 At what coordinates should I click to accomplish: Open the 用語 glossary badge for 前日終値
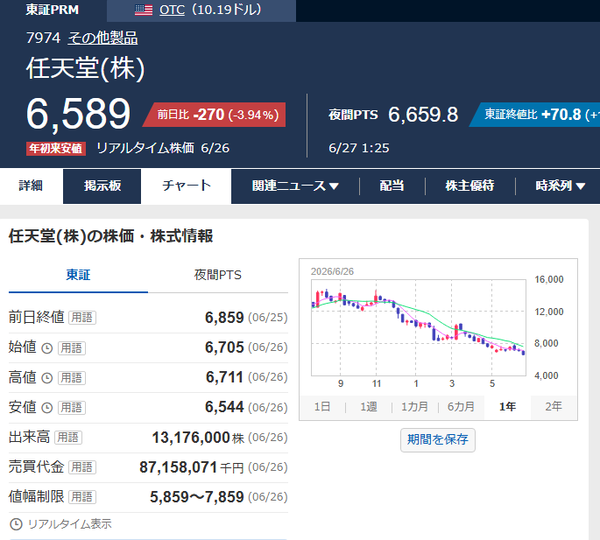(x=82, y=318)
